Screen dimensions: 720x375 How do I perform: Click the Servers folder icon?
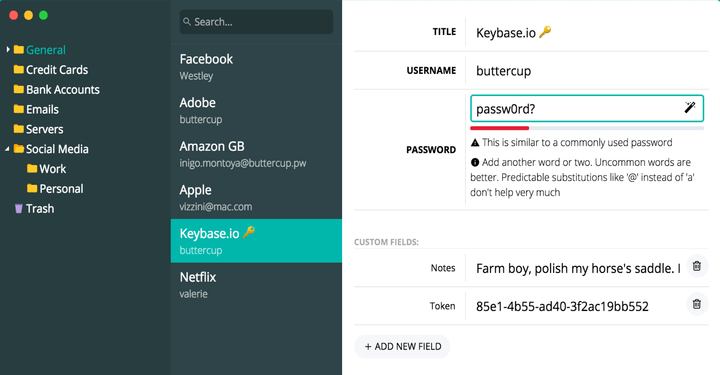tap(19, 129)
